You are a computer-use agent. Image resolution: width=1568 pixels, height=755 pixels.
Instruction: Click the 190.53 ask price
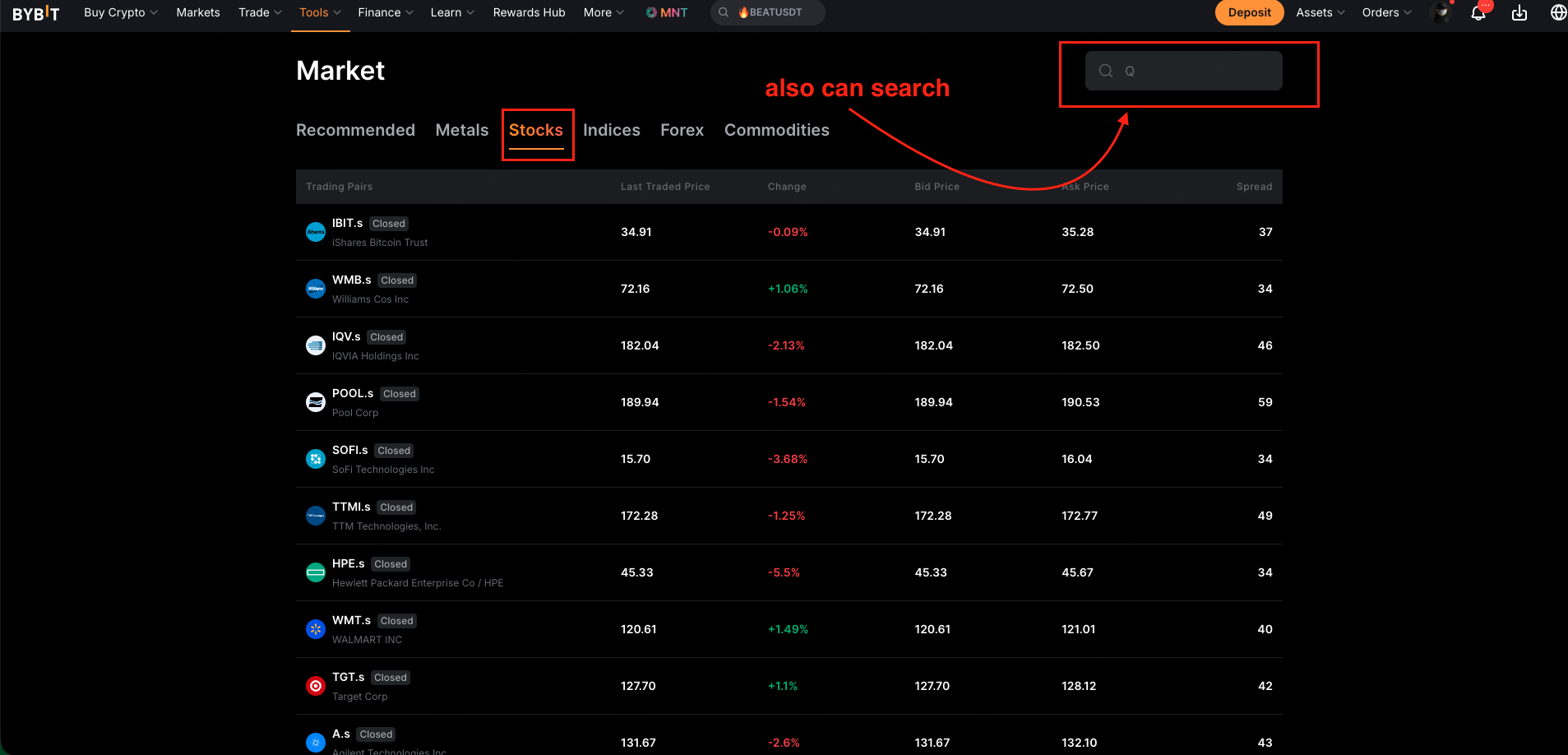tap(1080, 402)
